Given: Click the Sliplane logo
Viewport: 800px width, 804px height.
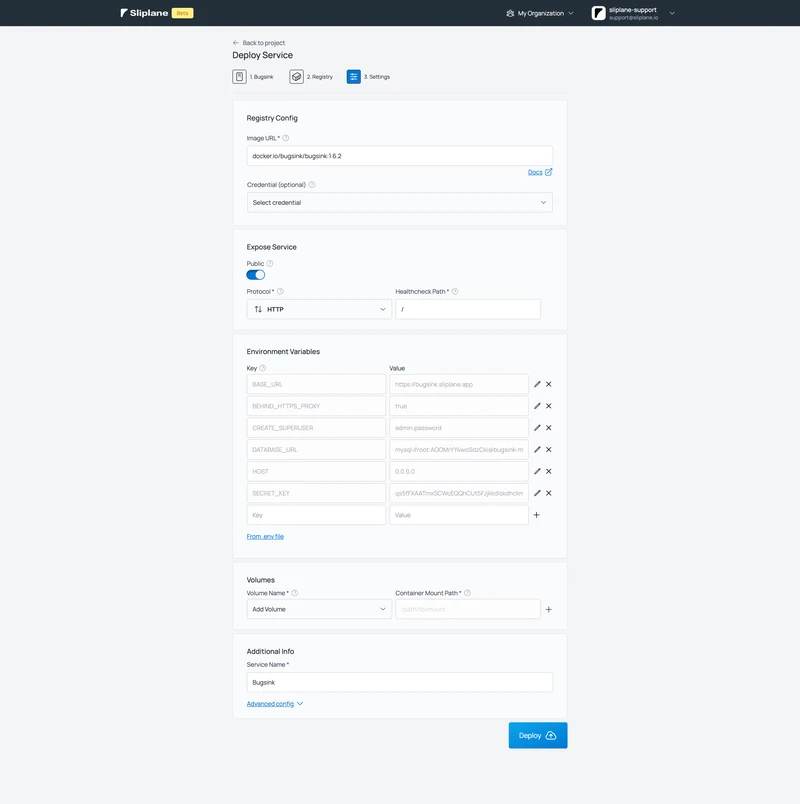Looking at the screenshot, I should [145, 13].
